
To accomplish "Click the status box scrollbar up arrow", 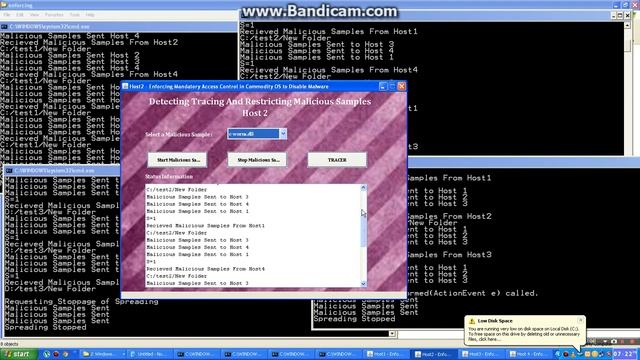I will (363, 188).
